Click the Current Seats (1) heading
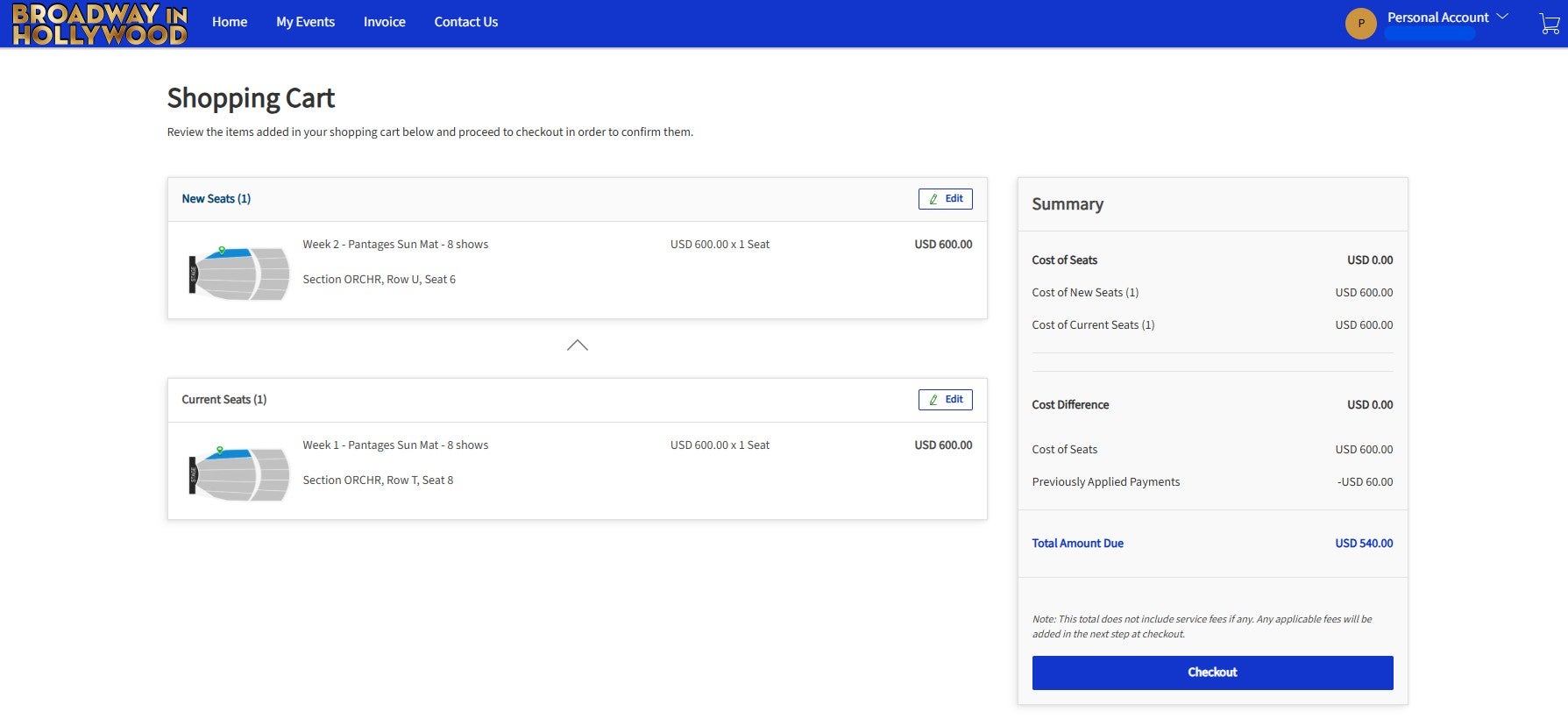The height and width of the screenshot is (726, 1568). (224, 400)
